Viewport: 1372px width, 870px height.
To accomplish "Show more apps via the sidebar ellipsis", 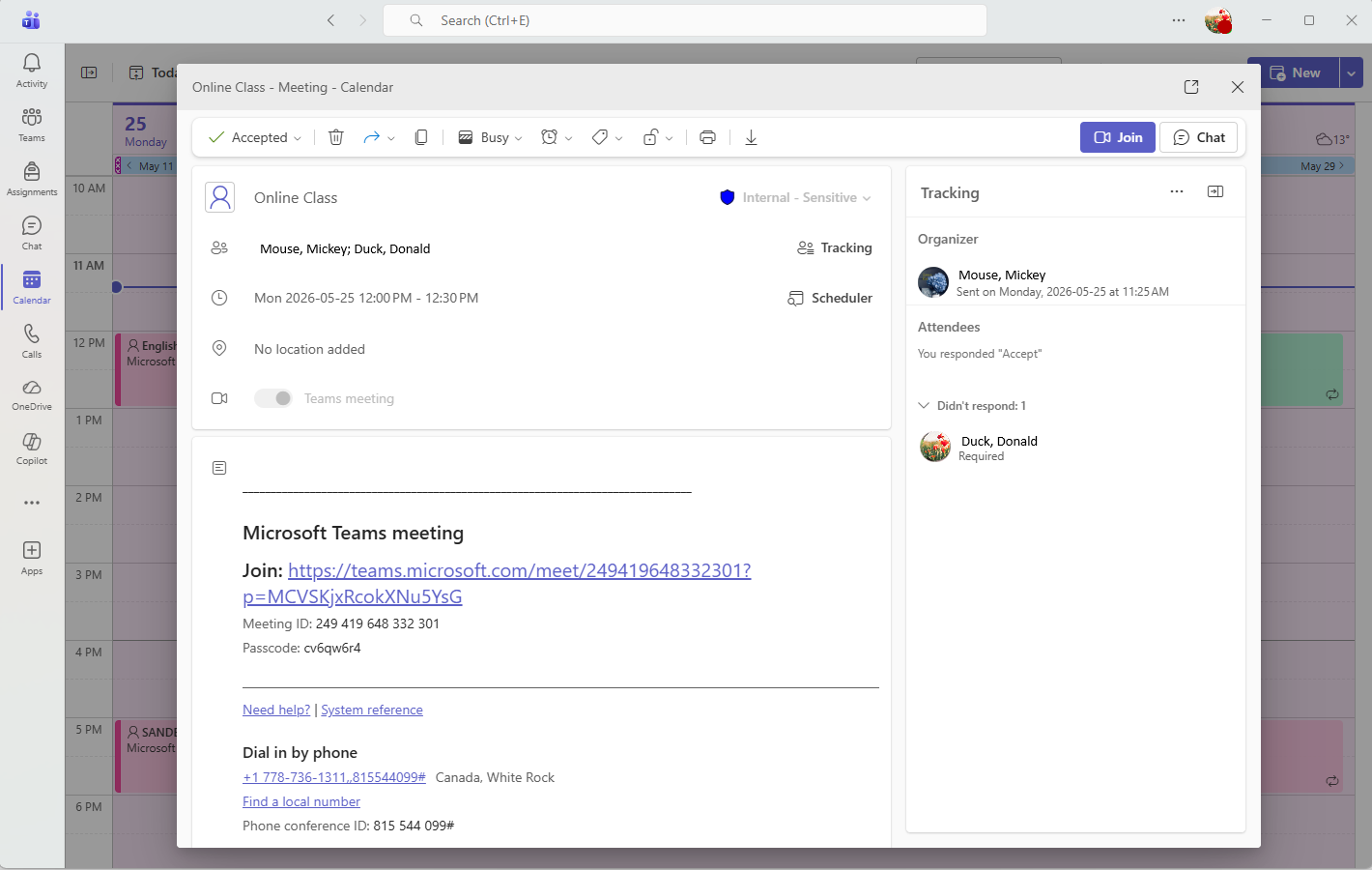I will [32, 503].
